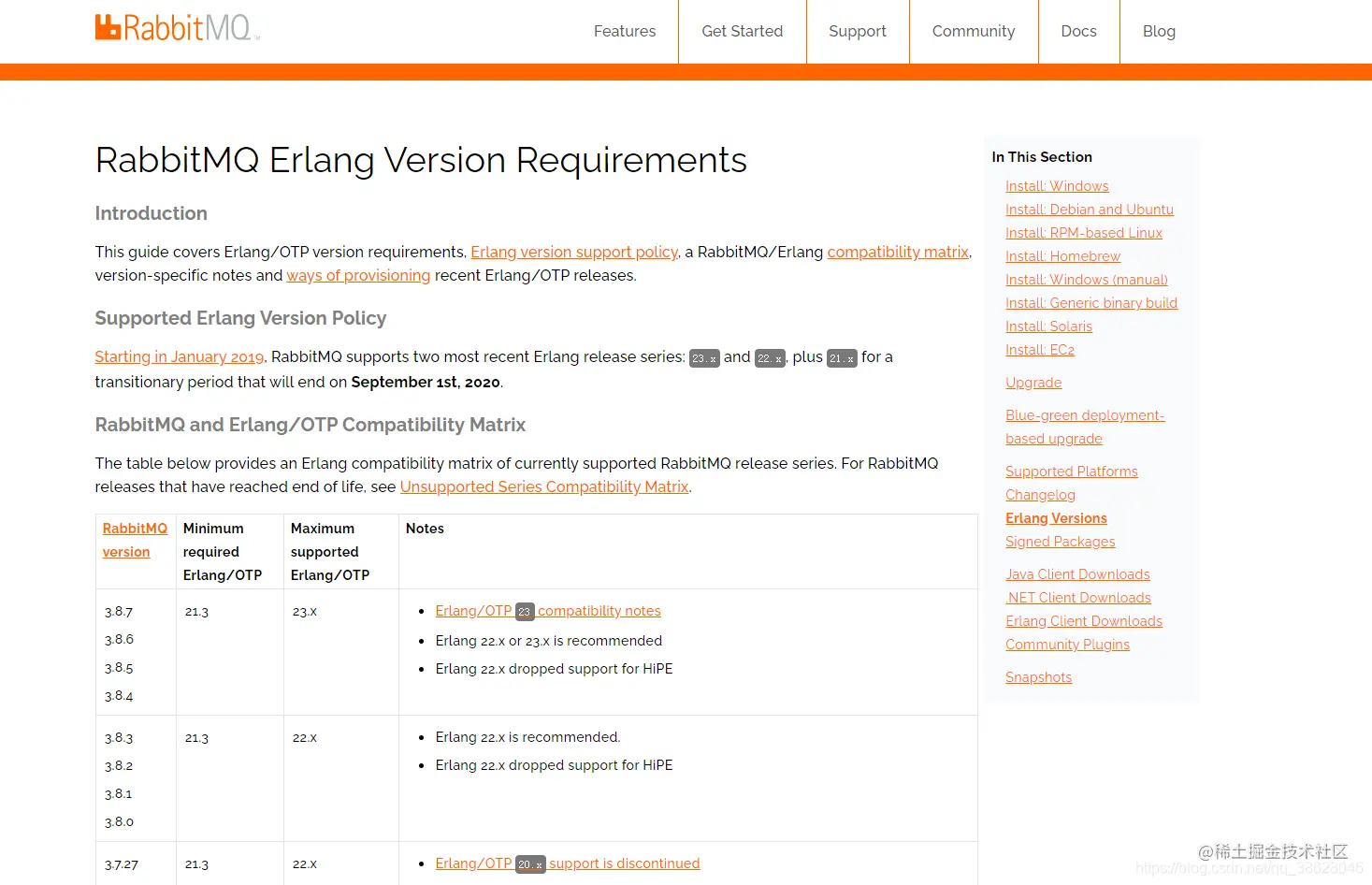
Task: Open Unsupported Series Compatibility Matrix link
Action: click(x=544, y=486)
